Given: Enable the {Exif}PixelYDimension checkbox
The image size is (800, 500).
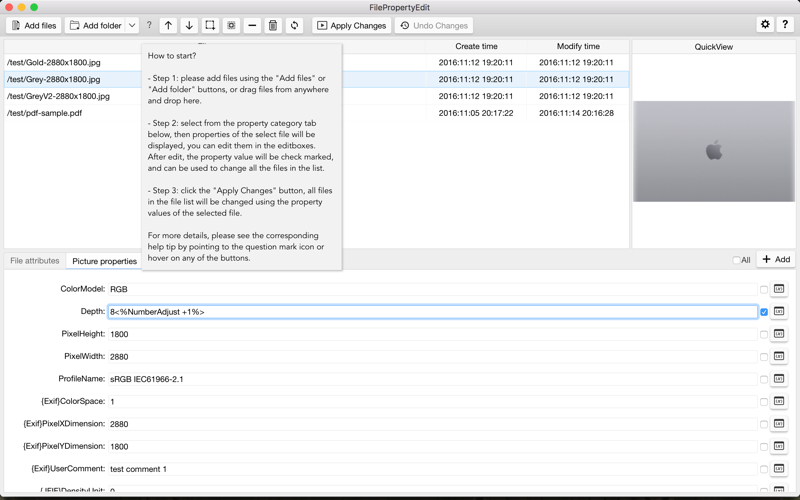Looking at the screenshot, I should pyautogui.click(x=764, y=447).
